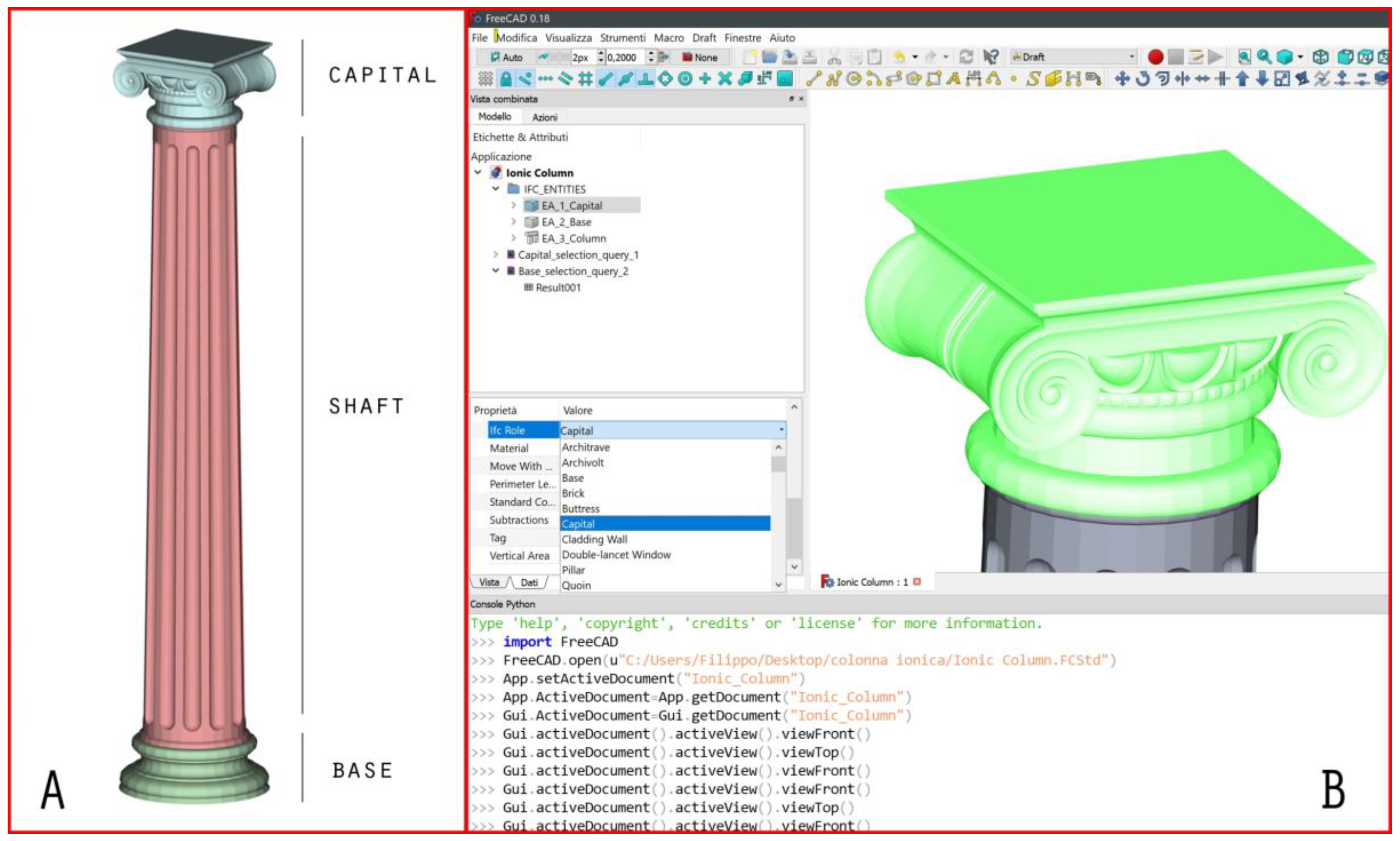Toggle the grid snap option
Image resolution: width=1400 pixels, height=841 pixels.
pos(585,79)
